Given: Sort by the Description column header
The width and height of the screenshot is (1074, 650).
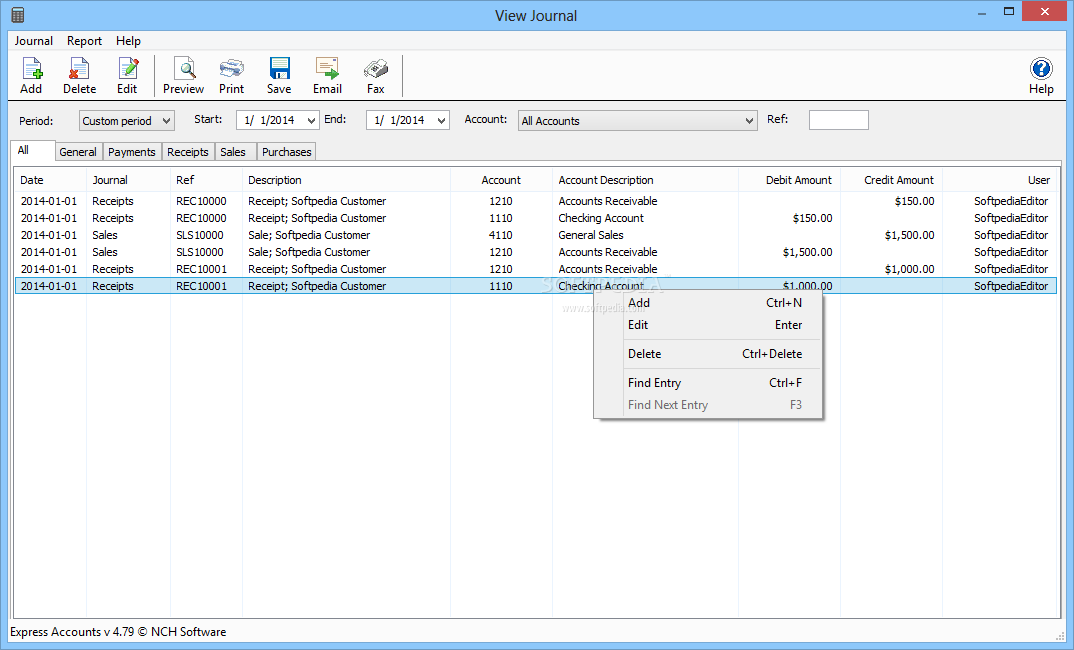Looking at the screenshot, I should [346, 180].
